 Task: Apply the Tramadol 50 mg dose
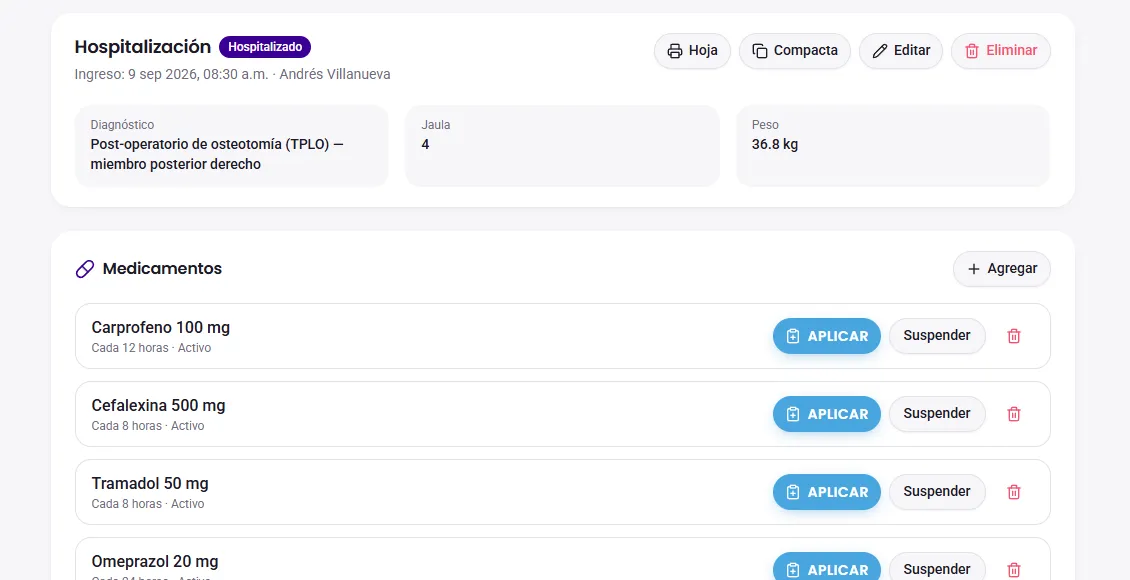click(827, 492)
